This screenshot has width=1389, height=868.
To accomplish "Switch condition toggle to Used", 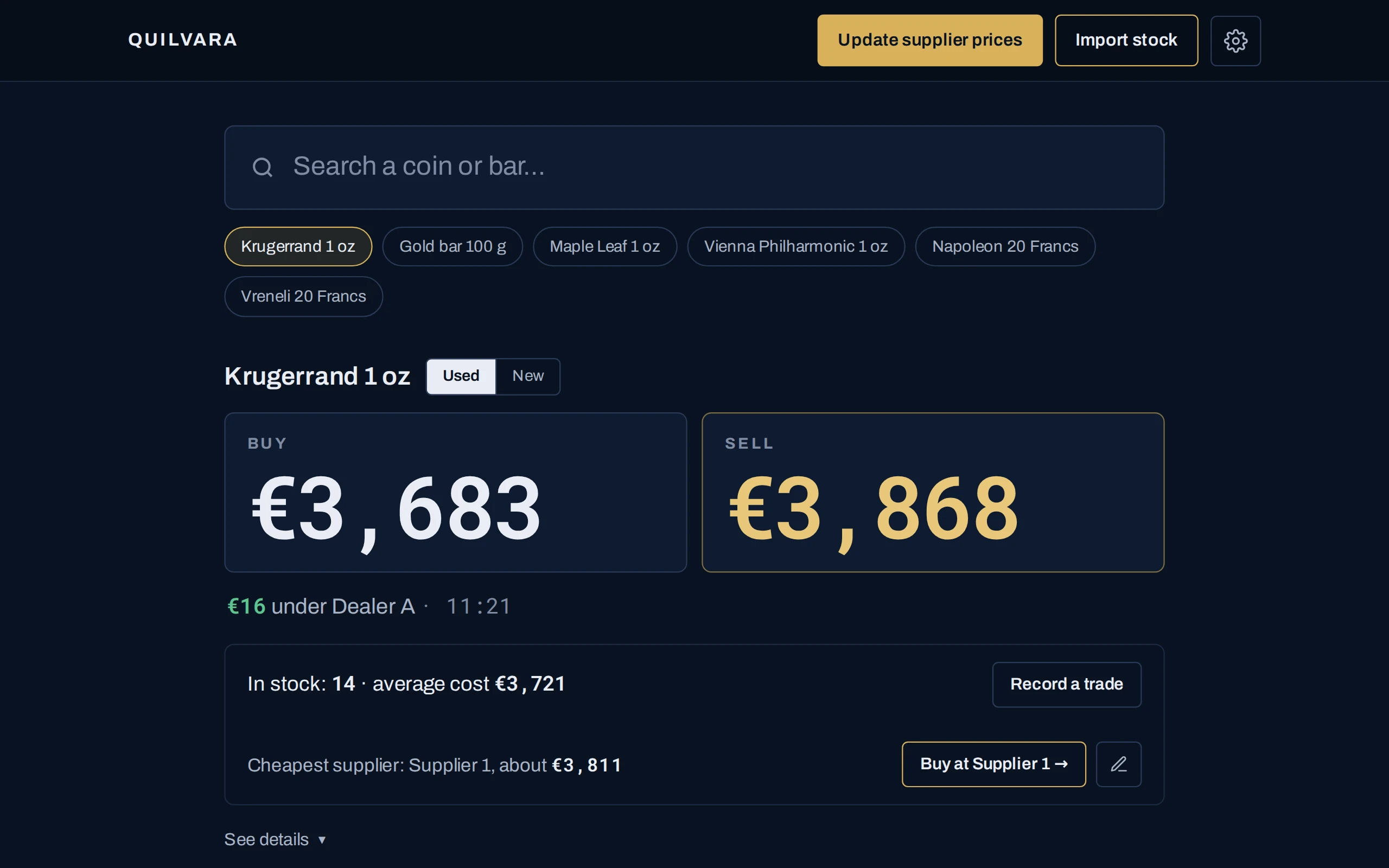I will tap(461, 376).
